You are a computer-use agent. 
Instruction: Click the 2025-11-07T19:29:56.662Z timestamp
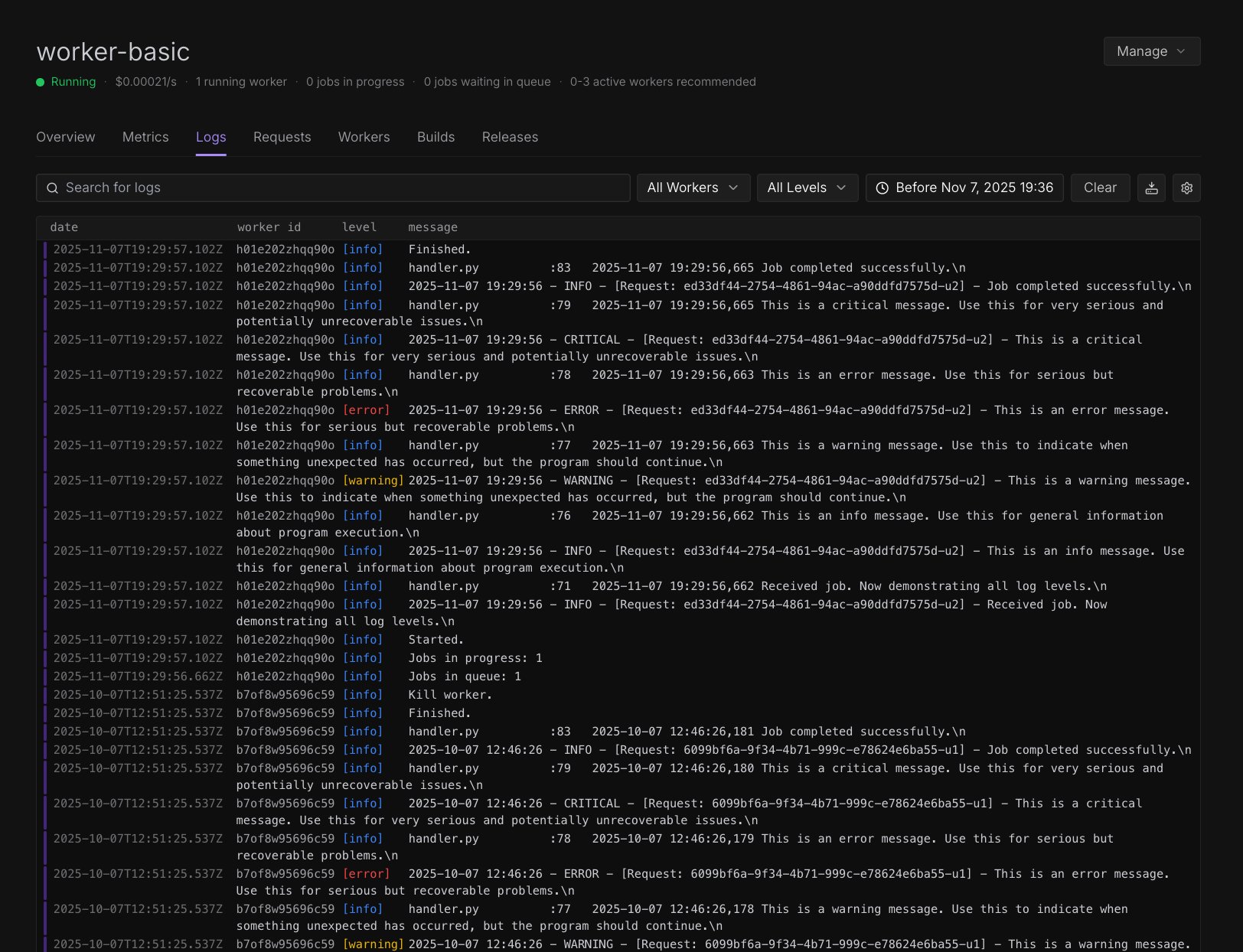(x=139, y=677)
